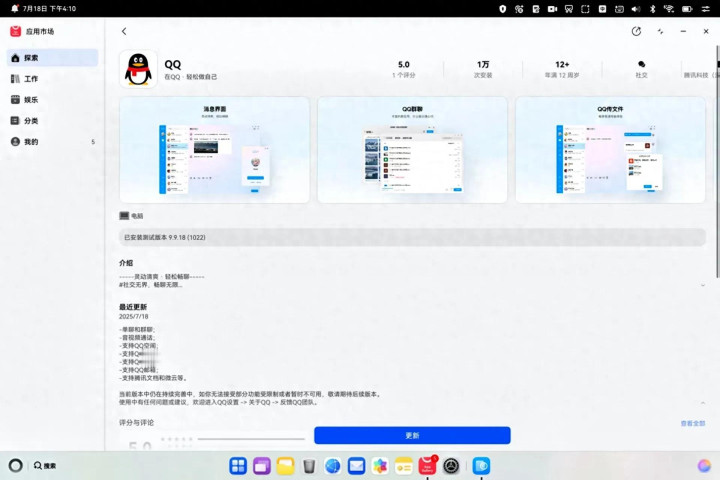720x480 pixels.
Task: Open the QQ penguin app icon
Action: [x=138, y=69]
